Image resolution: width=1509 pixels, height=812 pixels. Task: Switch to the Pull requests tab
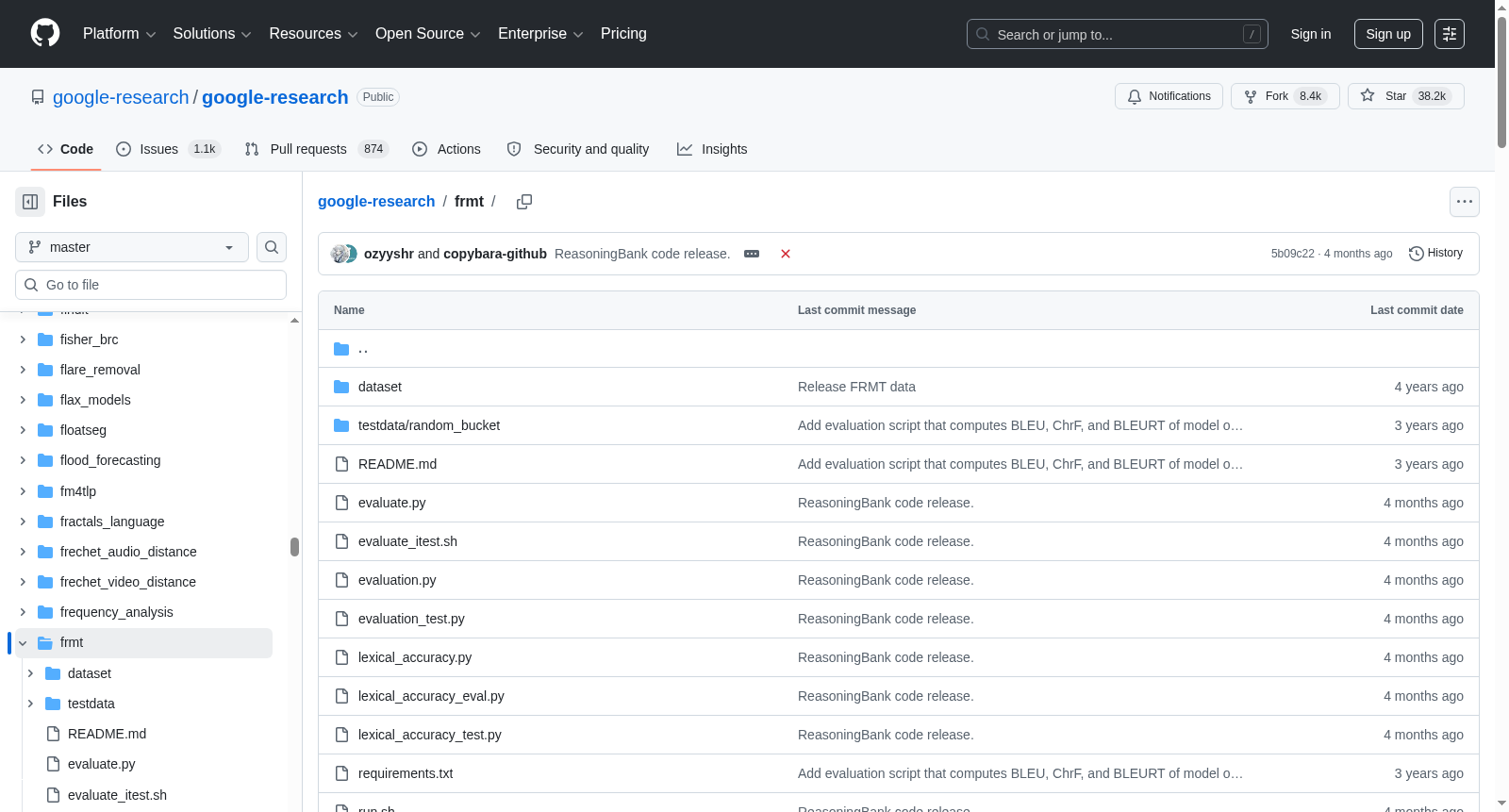click(x=316, y=149)
